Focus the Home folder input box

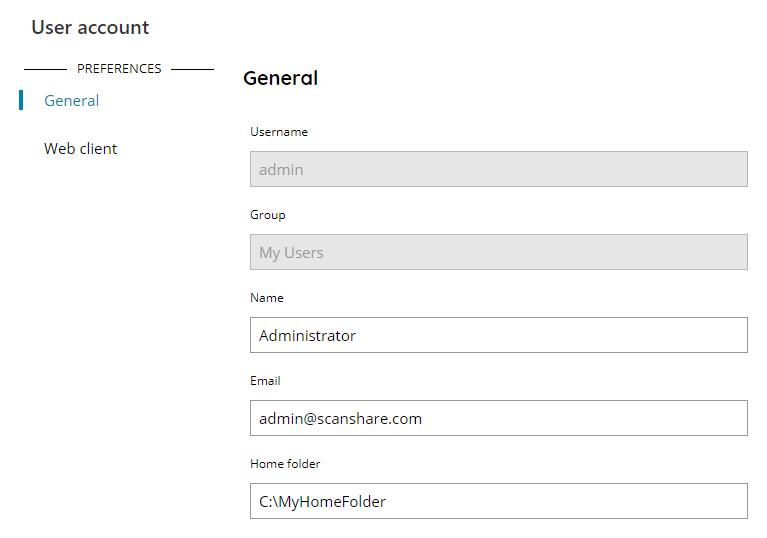pos(498,501)
